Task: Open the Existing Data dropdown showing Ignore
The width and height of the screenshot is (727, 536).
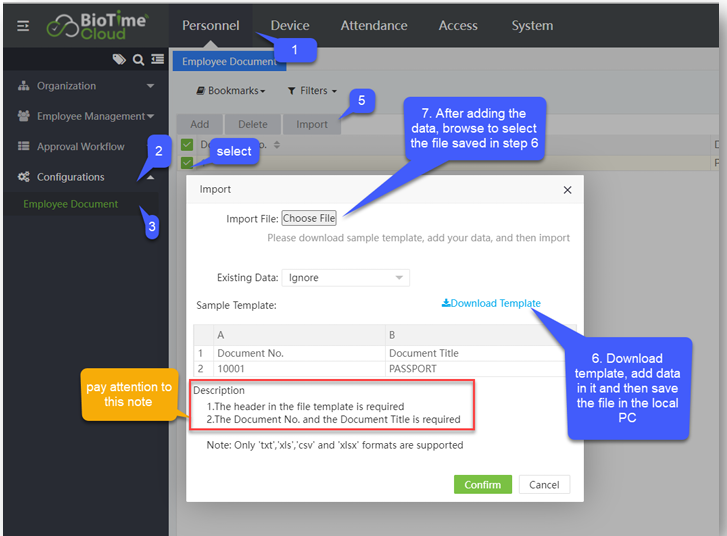Action: coord(345,277)
